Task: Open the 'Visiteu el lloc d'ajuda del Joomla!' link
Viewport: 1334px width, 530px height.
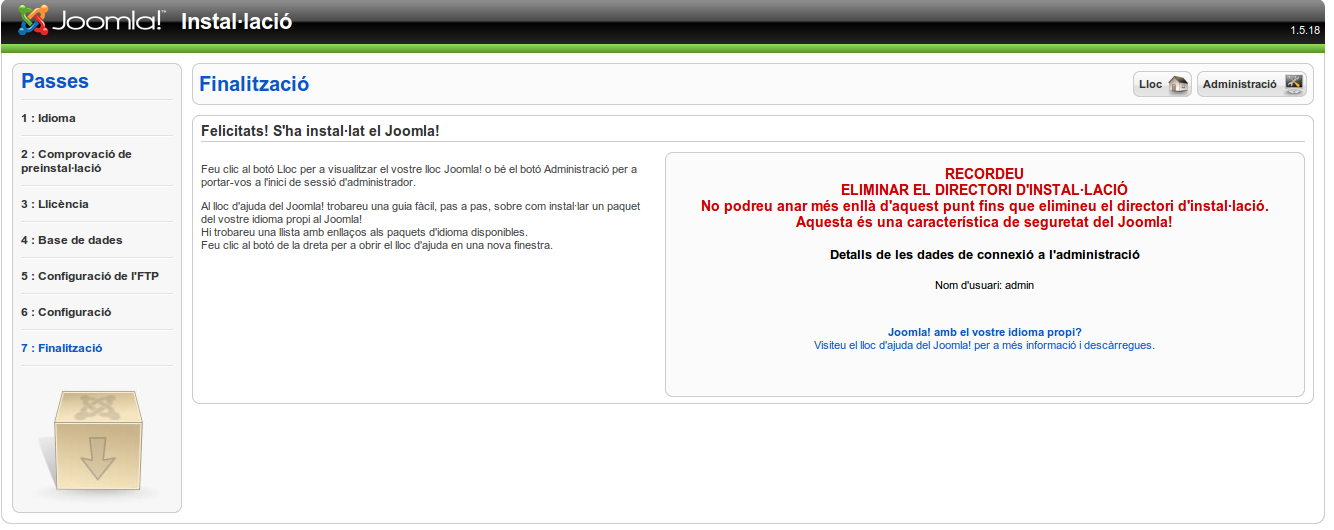Action: tap(985, 345)
